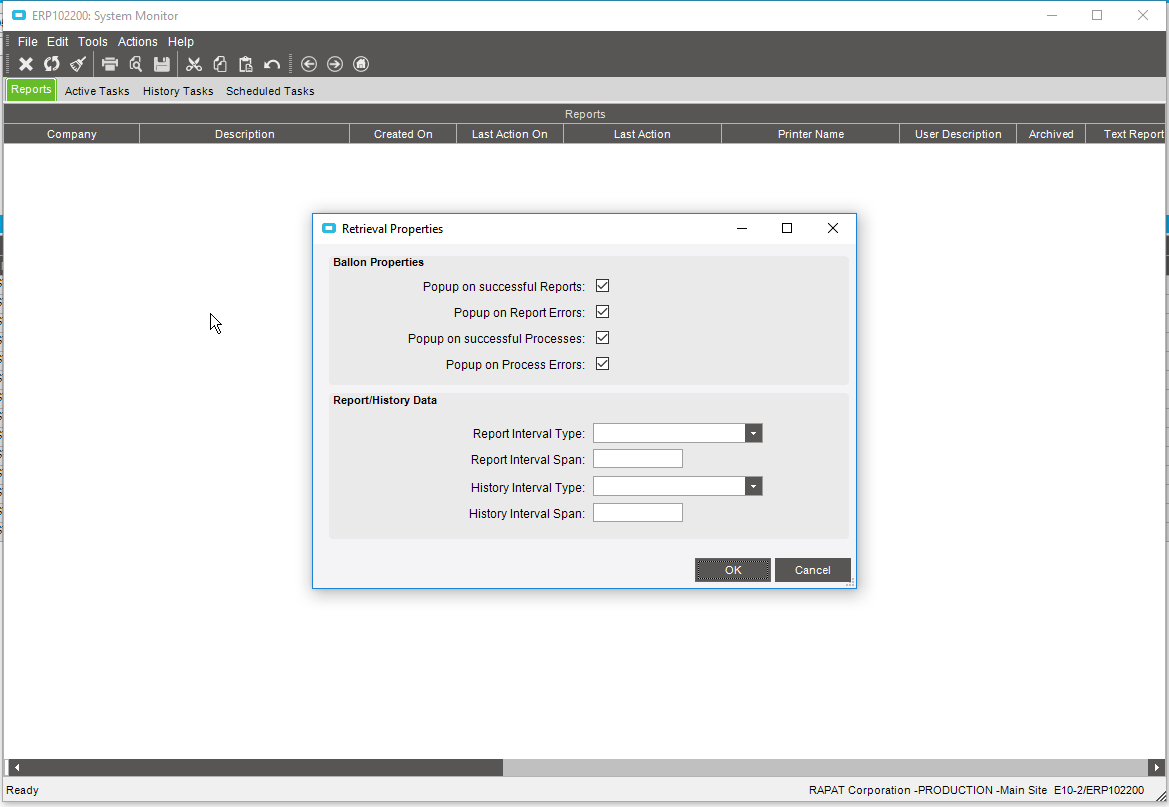This screenshot has width=1169, height=807.
Task: Click the Clear broom icon
Action: point(78,64)
